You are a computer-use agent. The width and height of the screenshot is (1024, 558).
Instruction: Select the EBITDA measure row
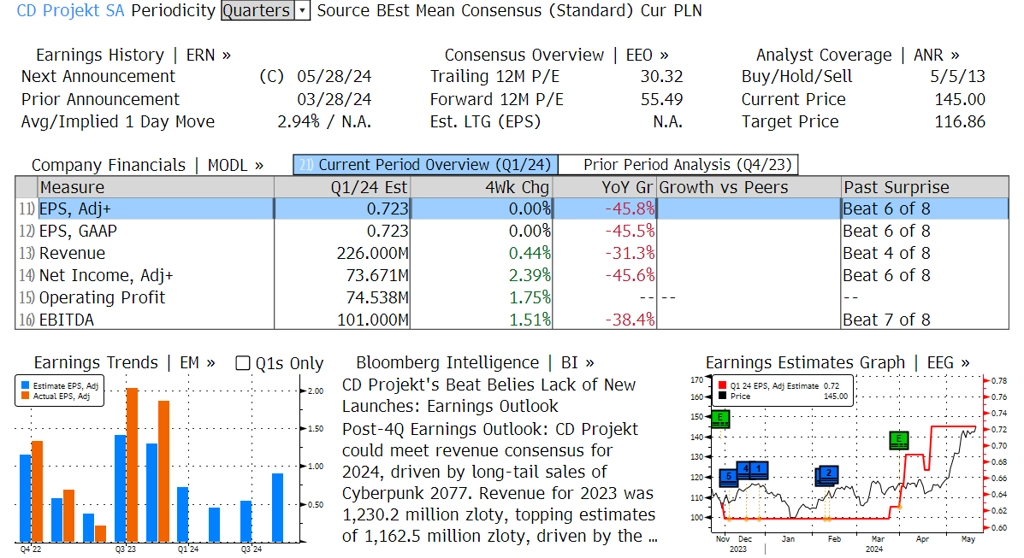(512, 320)
